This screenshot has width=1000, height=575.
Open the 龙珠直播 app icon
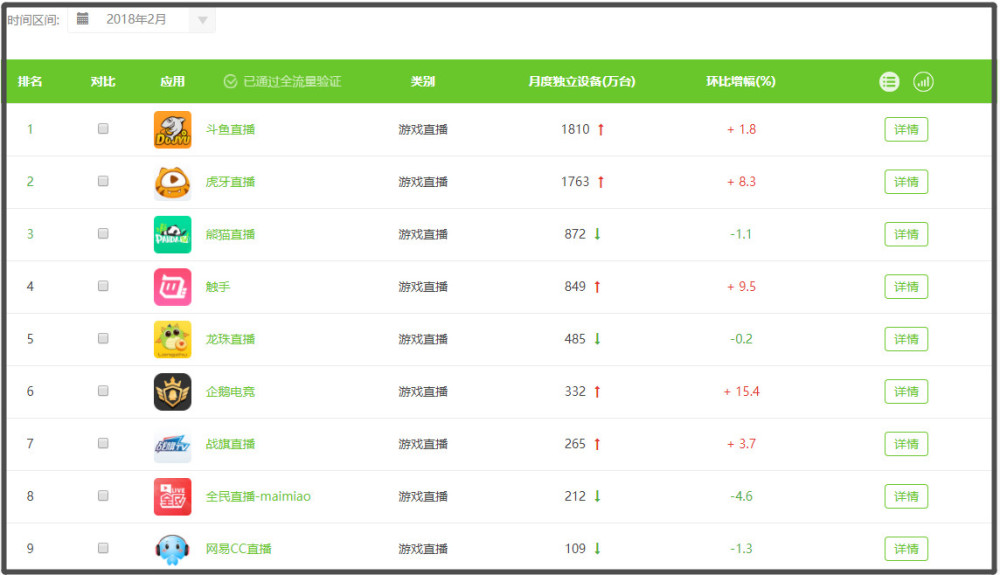coord(172,339)
